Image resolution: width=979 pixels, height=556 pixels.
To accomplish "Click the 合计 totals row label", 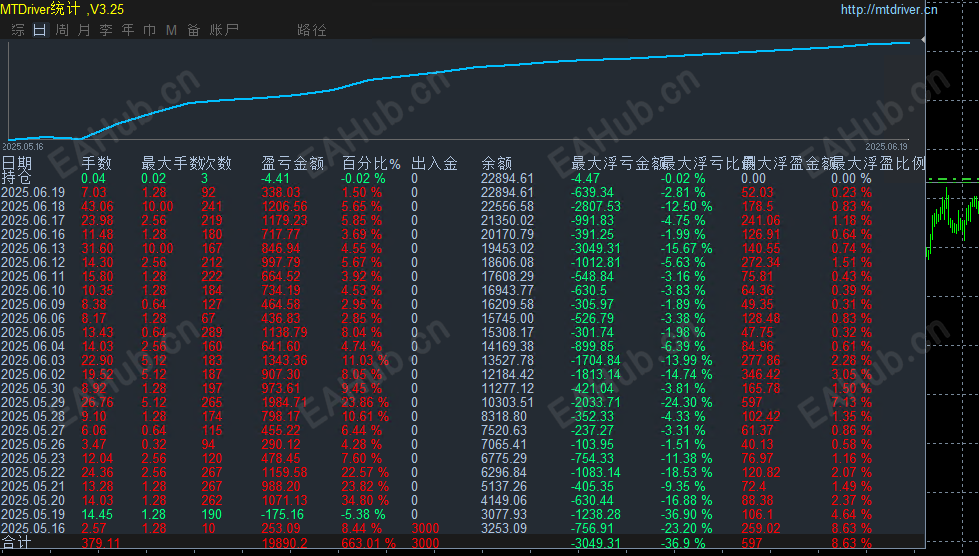I will [17, 542].
